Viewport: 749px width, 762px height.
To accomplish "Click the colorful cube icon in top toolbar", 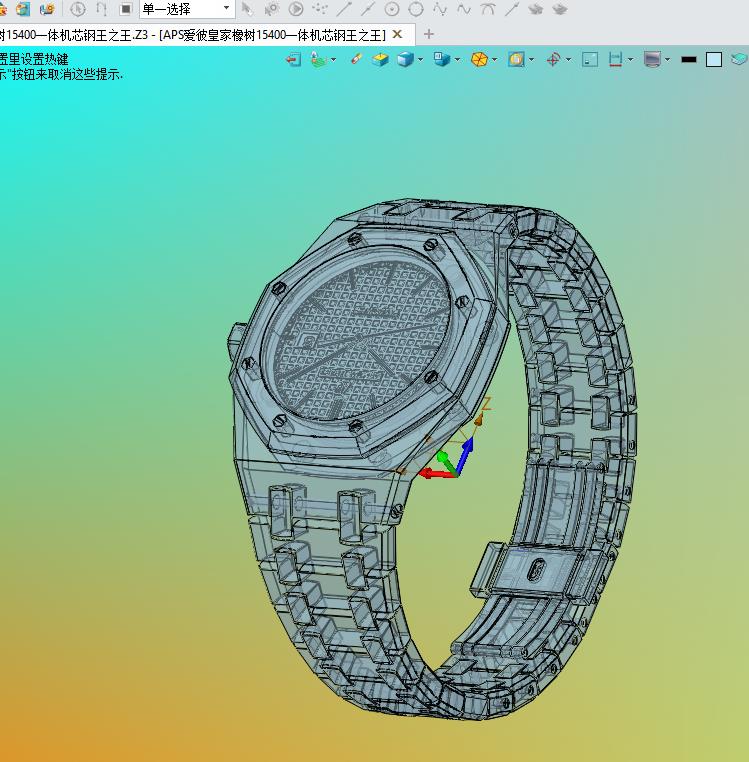I will 23,9.
